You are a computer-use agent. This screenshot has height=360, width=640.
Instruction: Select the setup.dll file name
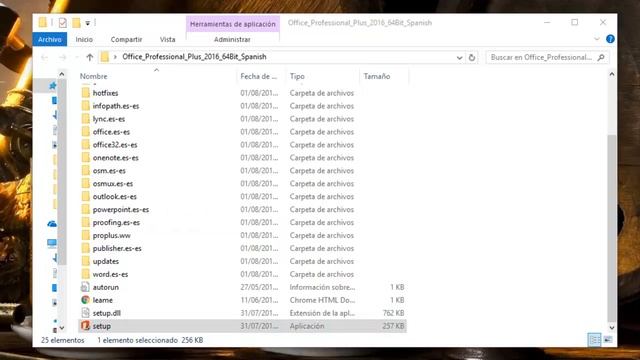[107, 313]
